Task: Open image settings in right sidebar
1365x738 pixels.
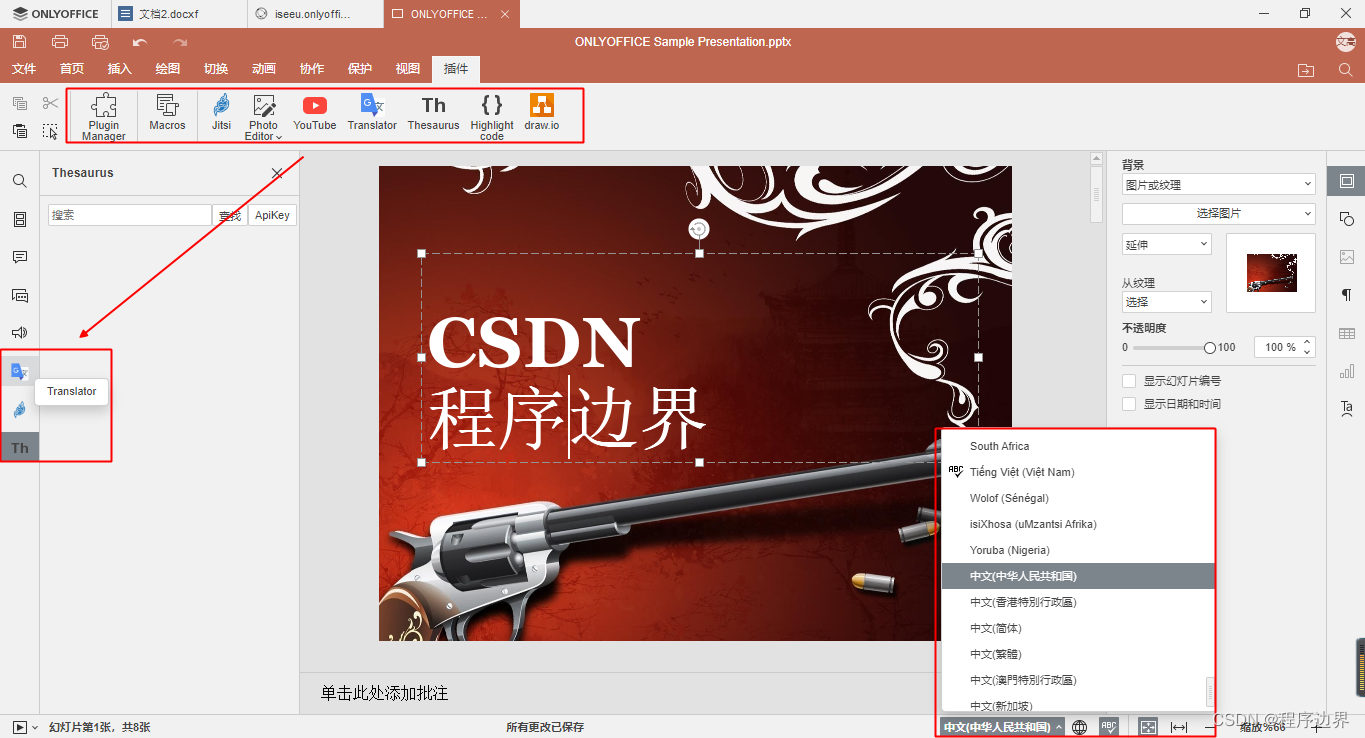Action: [1346, 257]
